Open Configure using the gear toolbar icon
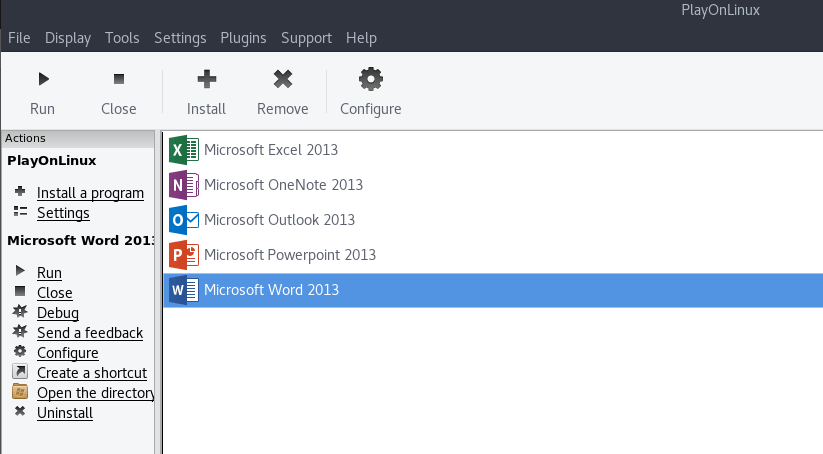823x454 pixels. 371,79
